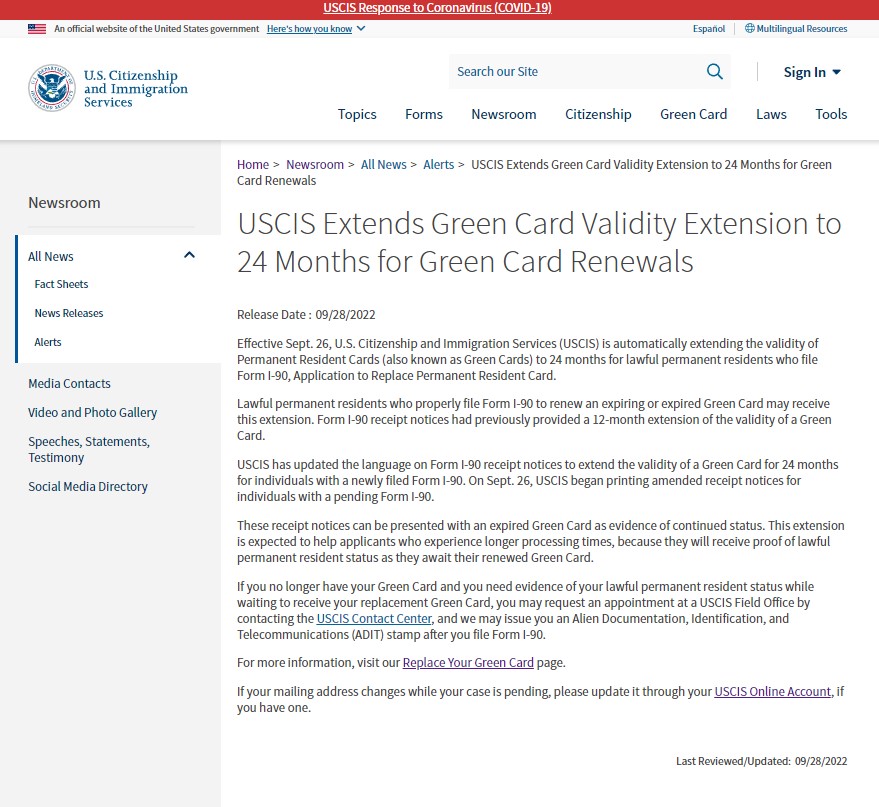Screen dimensions: 879x807
Task: Open the Tools menu
Action: click(x=831, y=114)
